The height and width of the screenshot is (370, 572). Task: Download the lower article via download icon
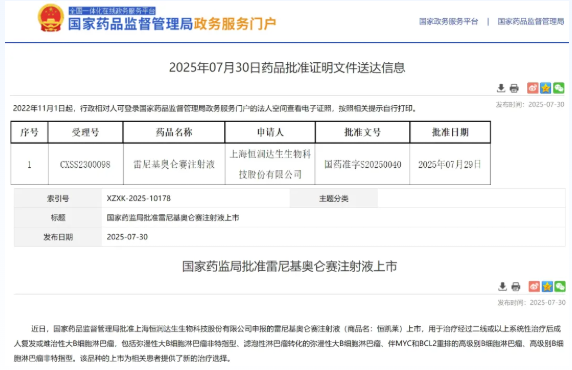point(502,286)
